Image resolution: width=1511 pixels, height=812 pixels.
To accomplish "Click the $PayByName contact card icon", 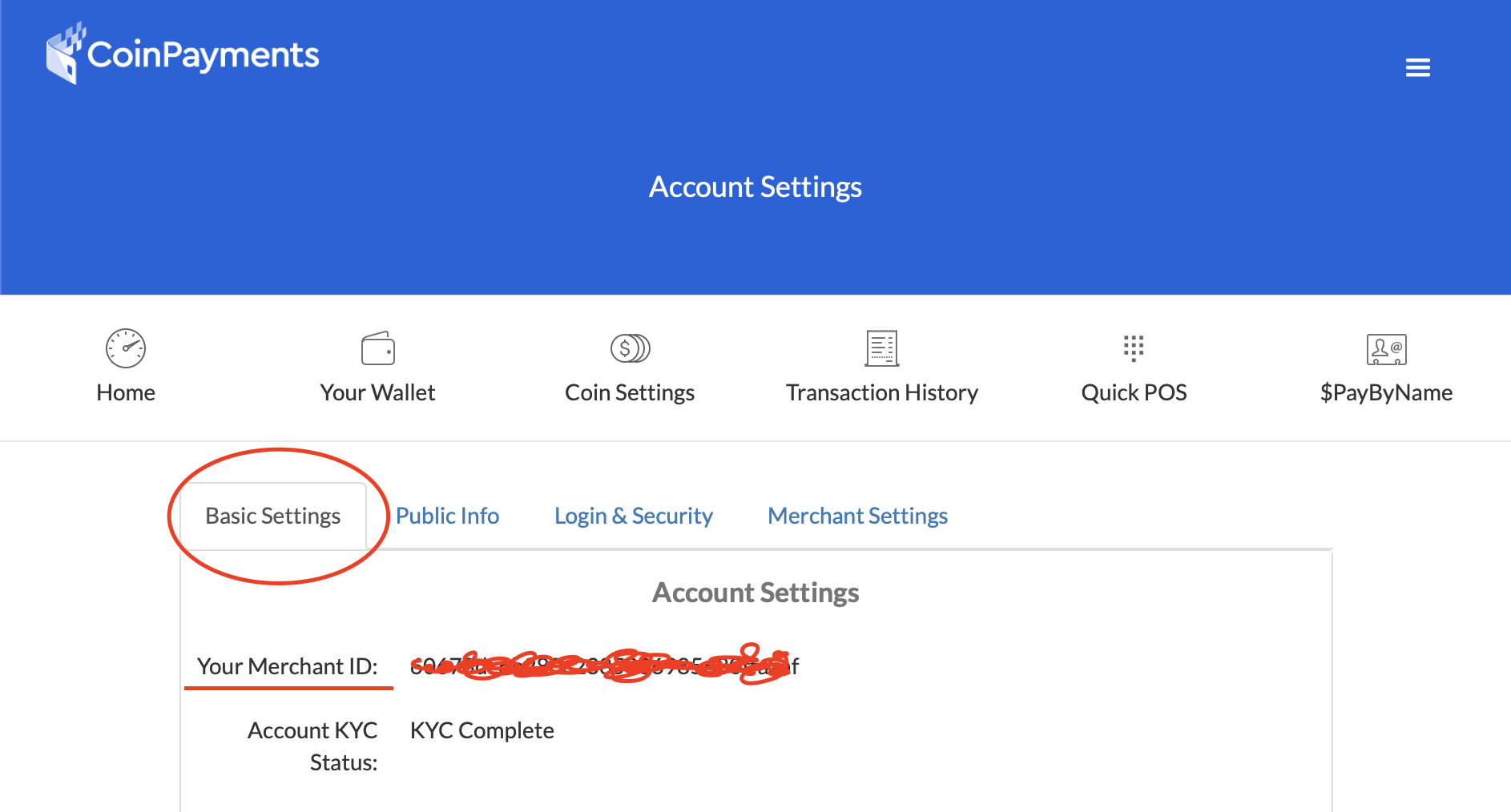I will 1386,349.
